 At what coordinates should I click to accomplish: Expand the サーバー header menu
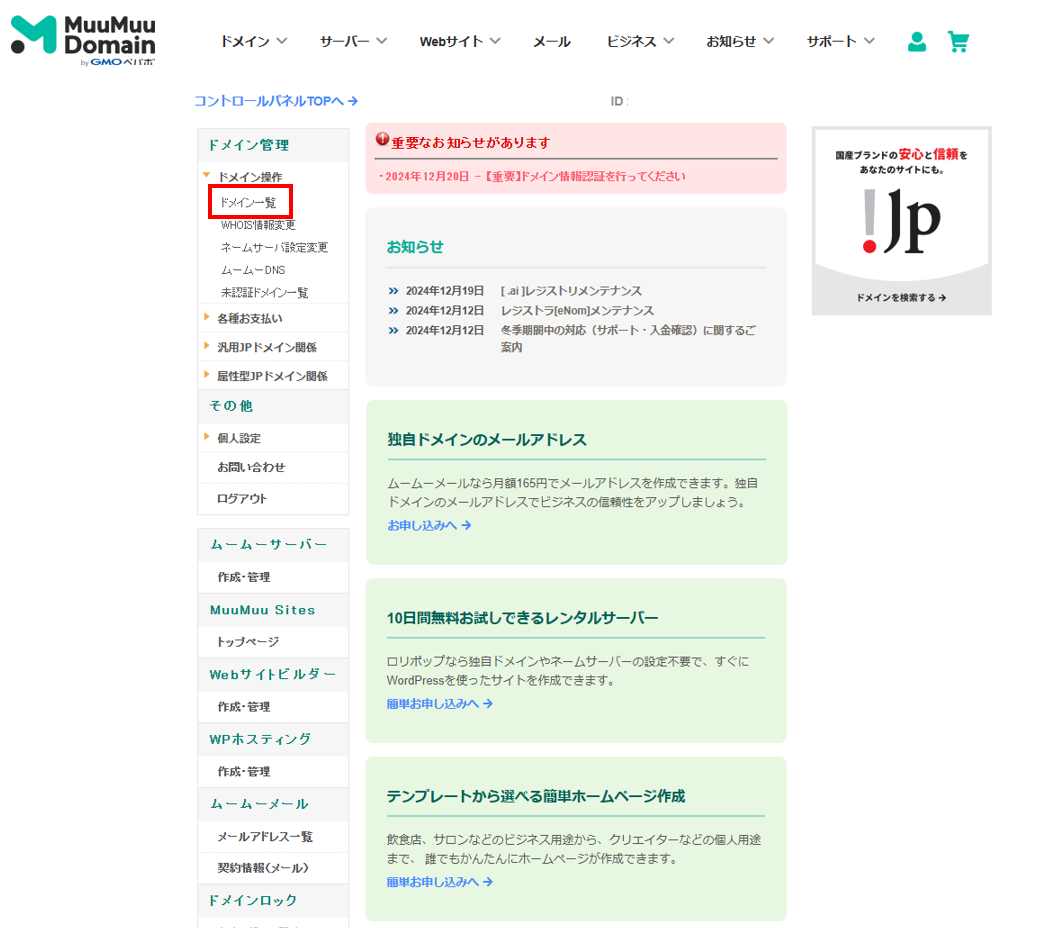coord(353,41)
